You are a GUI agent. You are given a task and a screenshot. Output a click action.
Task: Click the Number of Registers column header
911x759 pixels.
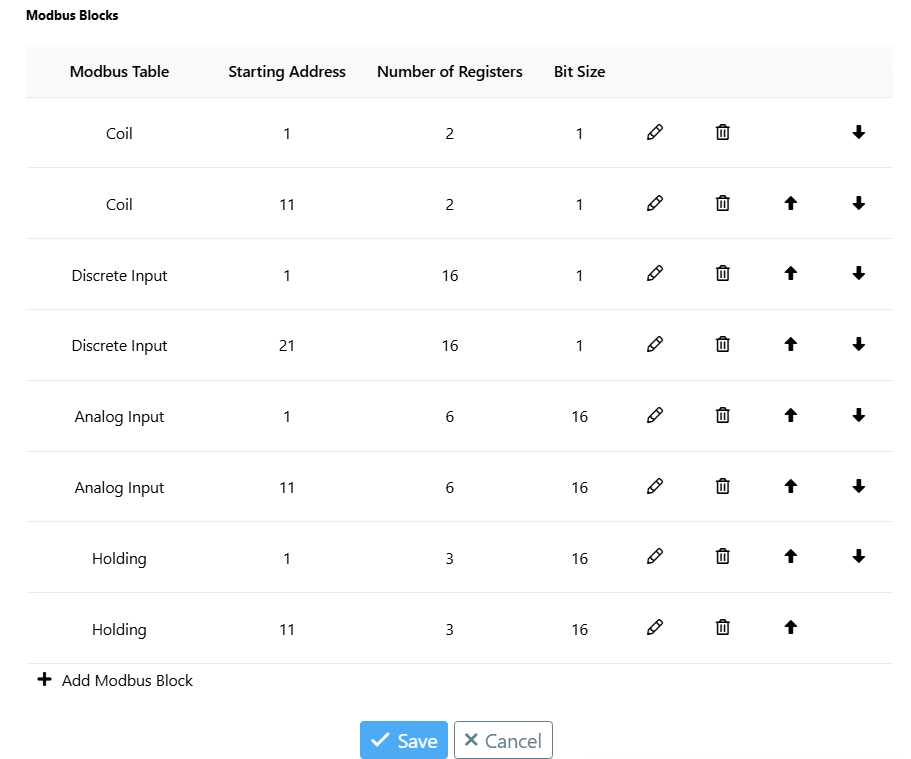coord(450,71)
